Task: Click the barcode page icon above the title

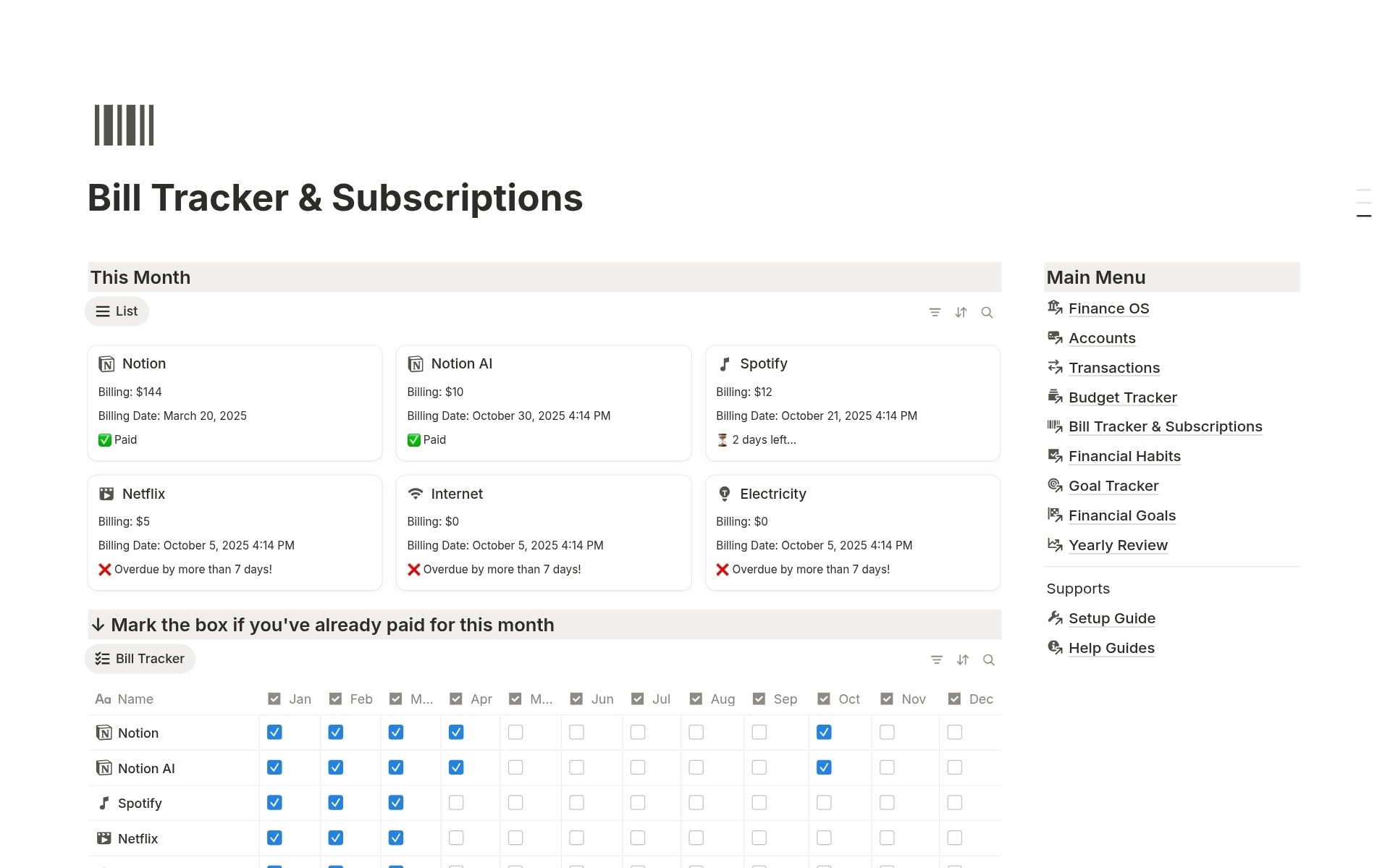Action: pos(125,125)
